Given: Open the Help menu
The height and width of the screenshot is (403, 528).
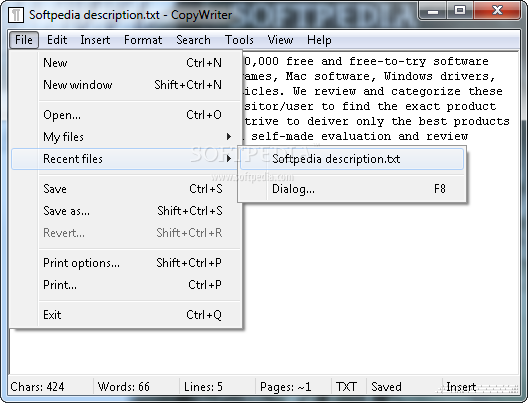Looking at the screenshot, I should tap(319, 40).
